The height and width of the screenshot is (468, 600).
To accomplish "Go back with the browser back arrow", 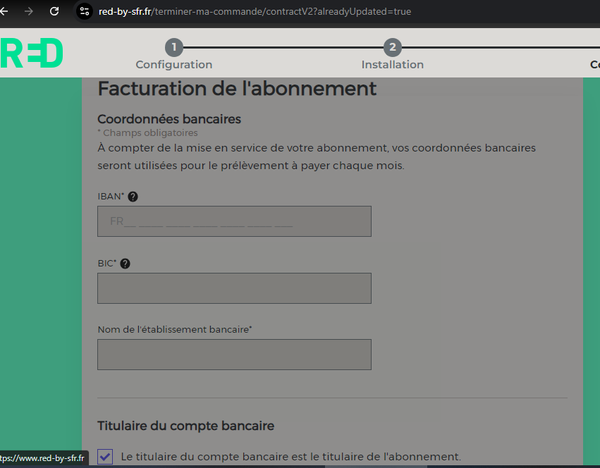I will point(5,12).
